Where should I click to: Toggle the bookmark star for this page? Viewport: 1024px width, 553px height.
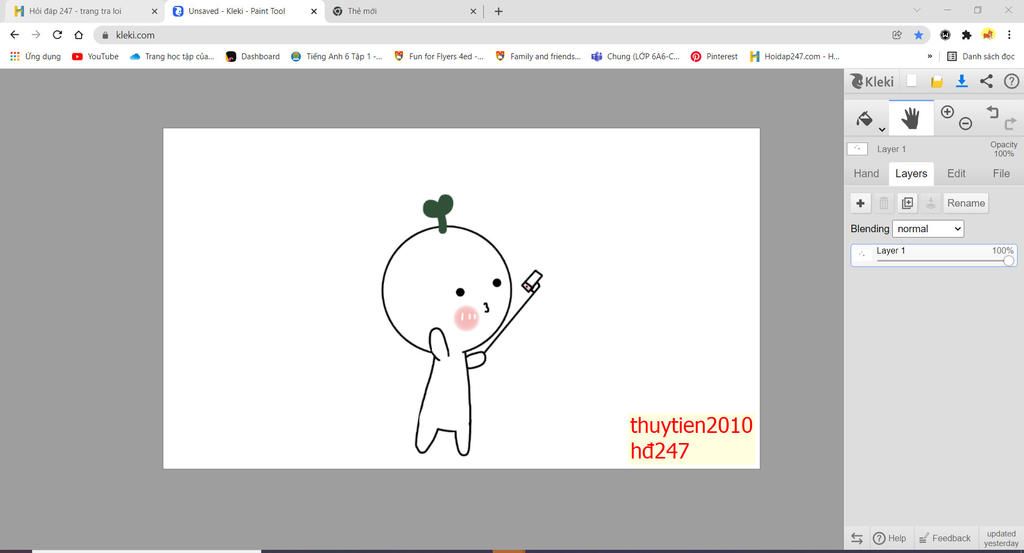918,35
